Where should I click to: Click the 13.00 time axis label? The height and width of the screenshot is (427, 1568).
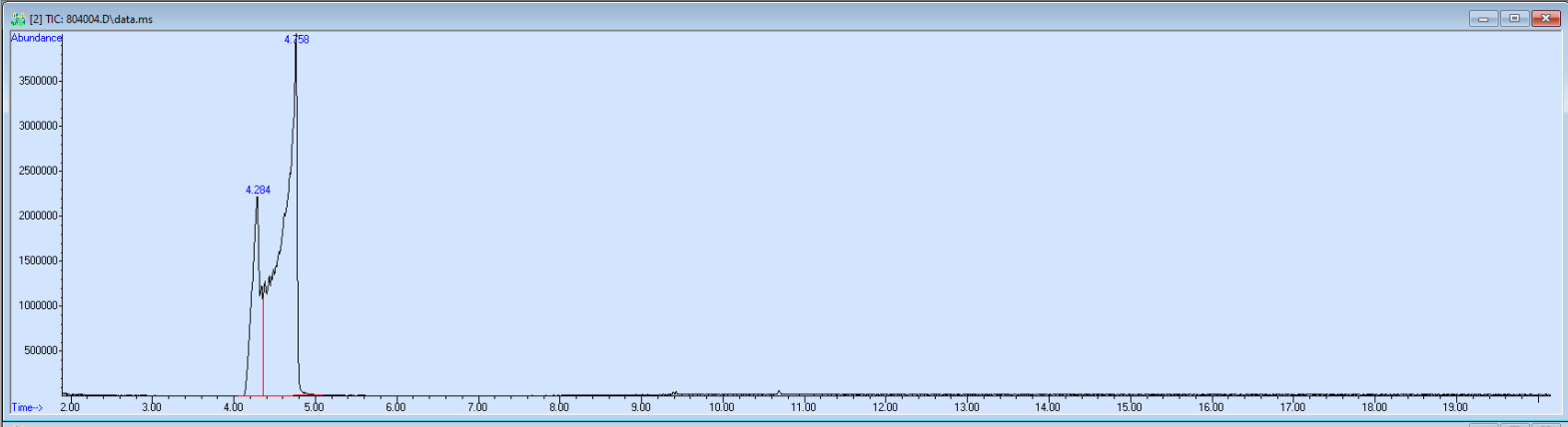[x=967, y=407]
